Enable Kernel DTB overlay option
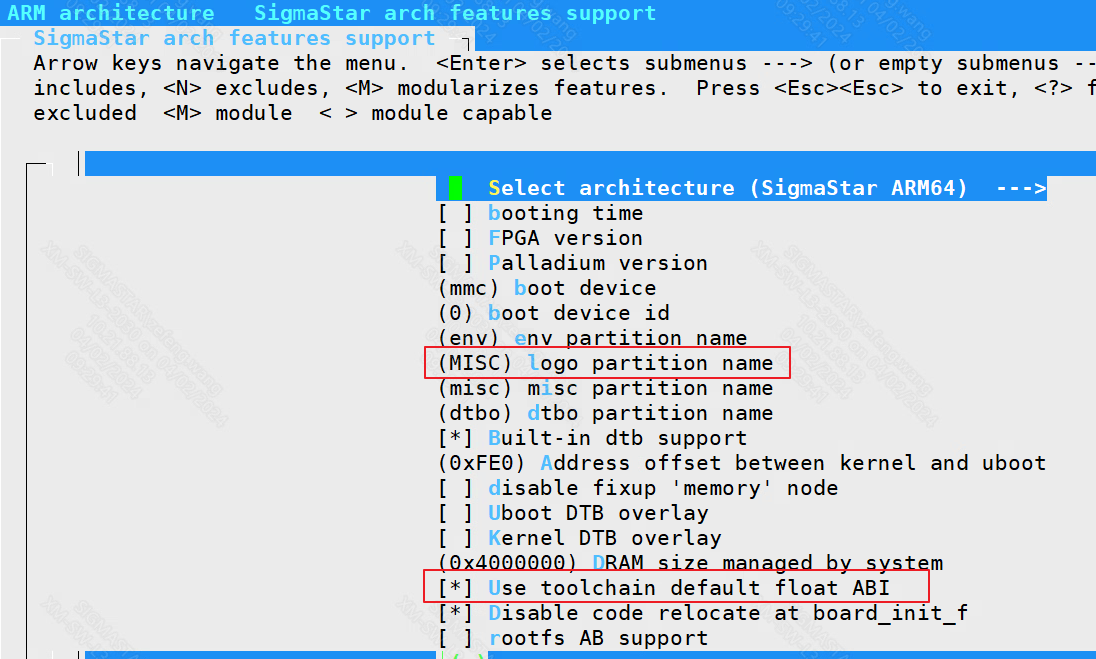The width and height of the screenshot is (1096, 659). (x=455, y=538)
